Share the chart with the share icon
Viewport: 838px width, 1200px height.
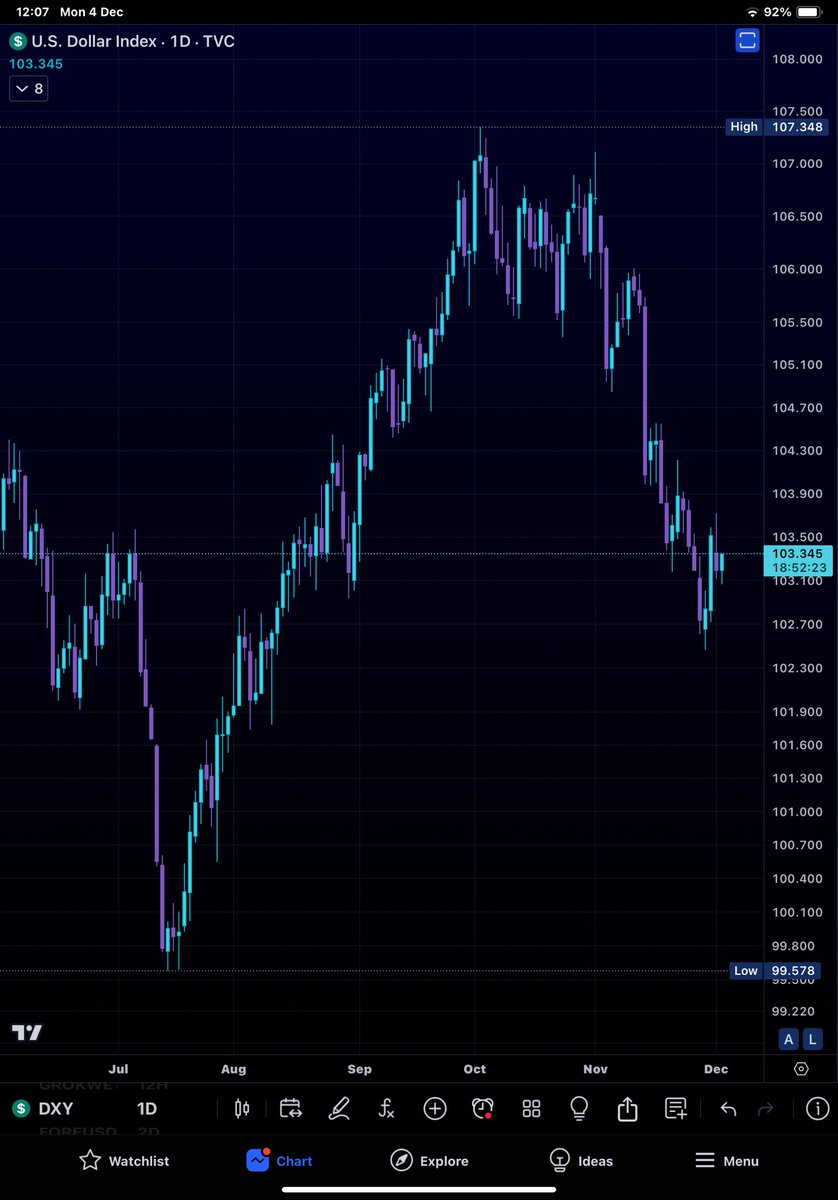(627, 1108)
